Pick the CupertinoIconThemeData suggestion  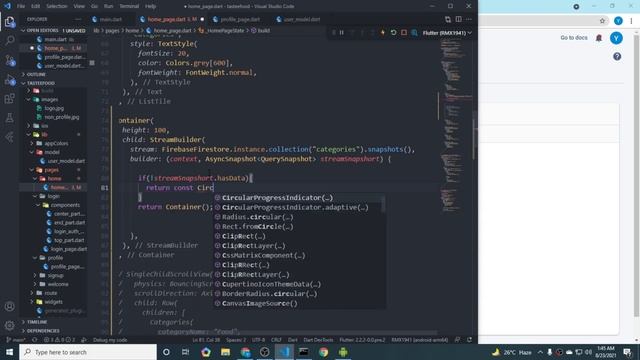[x=299, y=284]
